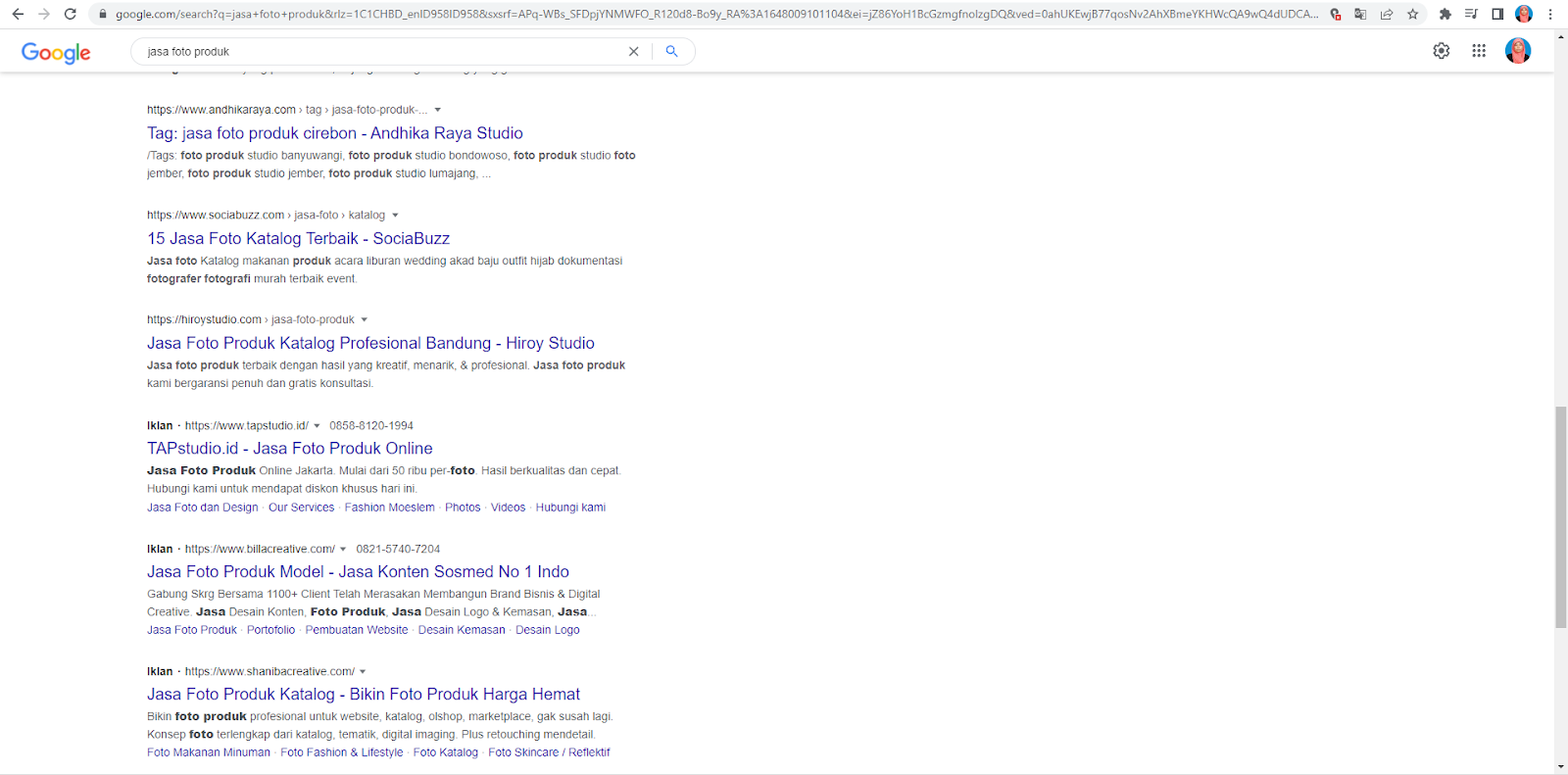The width and height of the screenshot is (1568, 775).
Task: Open the site security padlock info
Action: click(x=102, y=14)
